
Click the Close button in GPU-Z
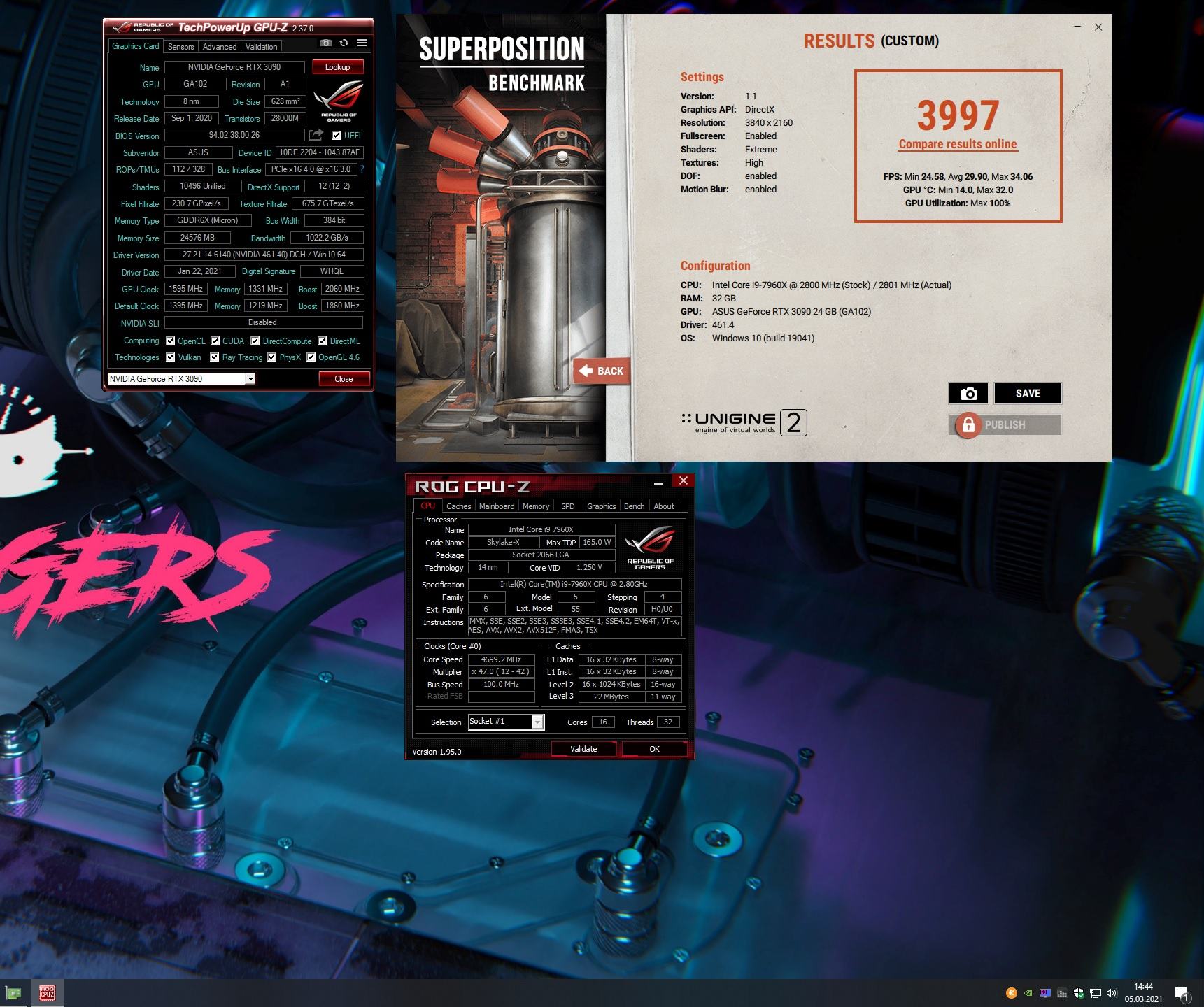(x=344, y=379)
